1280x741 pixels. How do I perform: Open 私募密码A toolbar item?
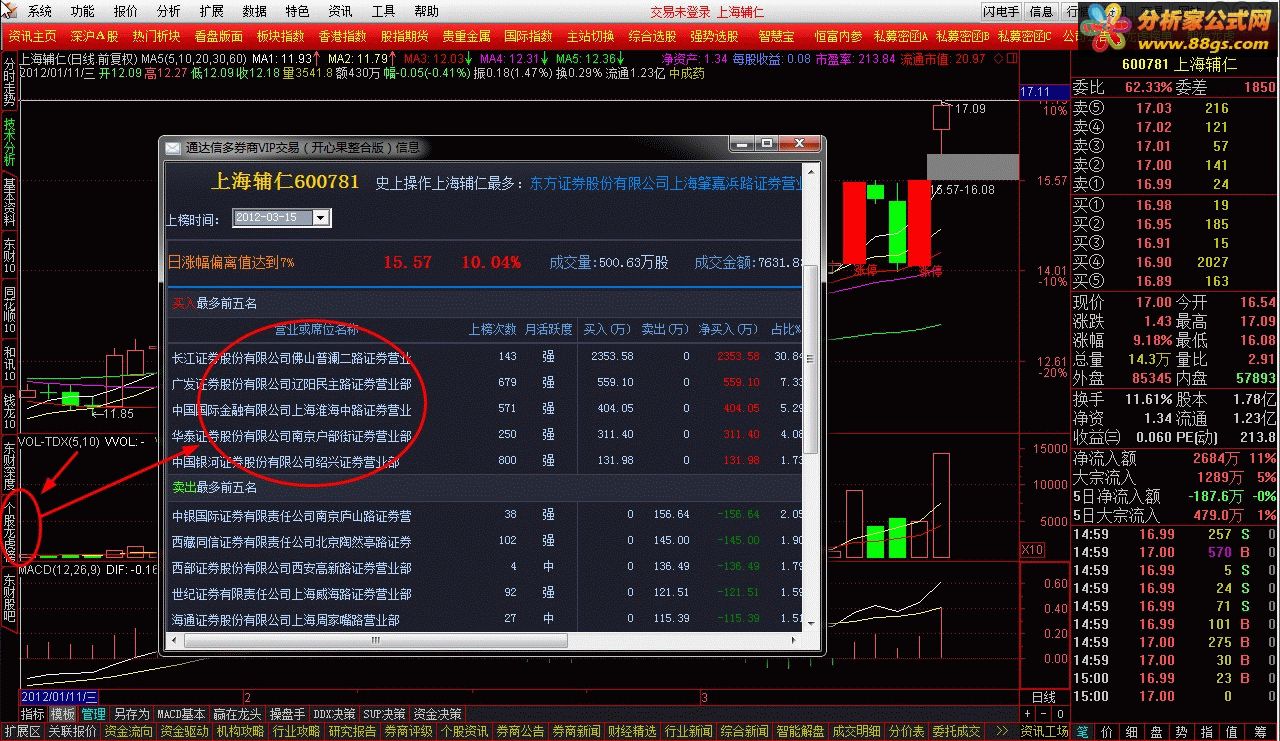[x=901, y=36]
